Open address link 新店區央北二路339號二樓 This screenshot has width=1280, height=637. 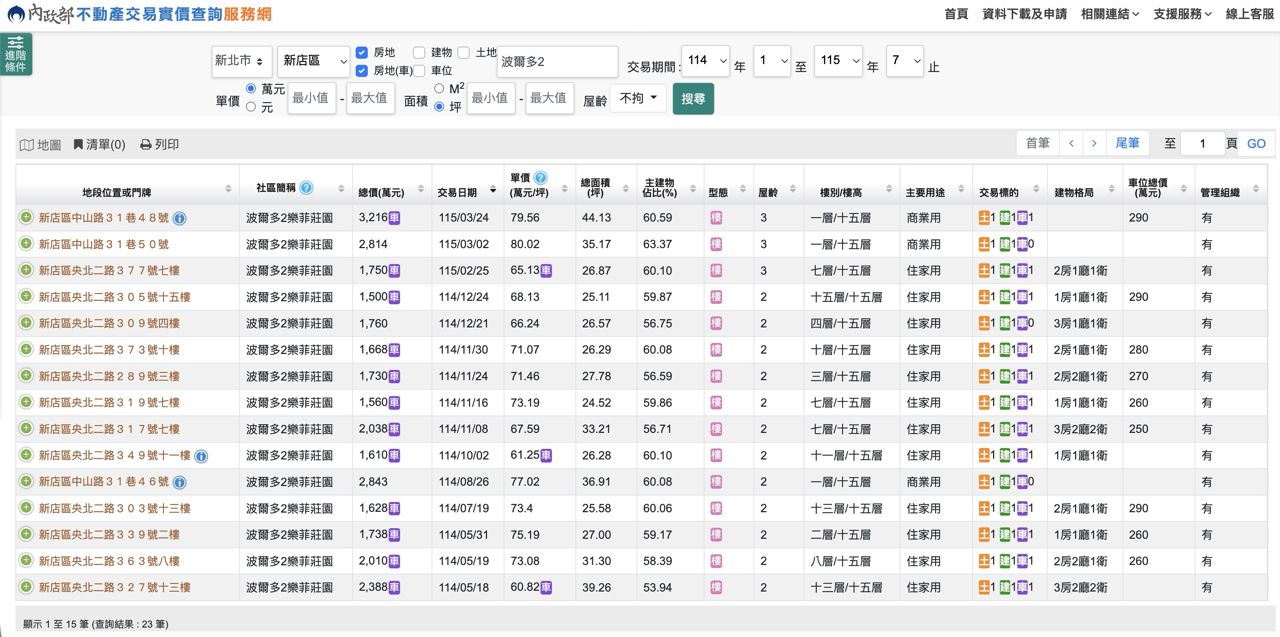(x=109, y=534)
